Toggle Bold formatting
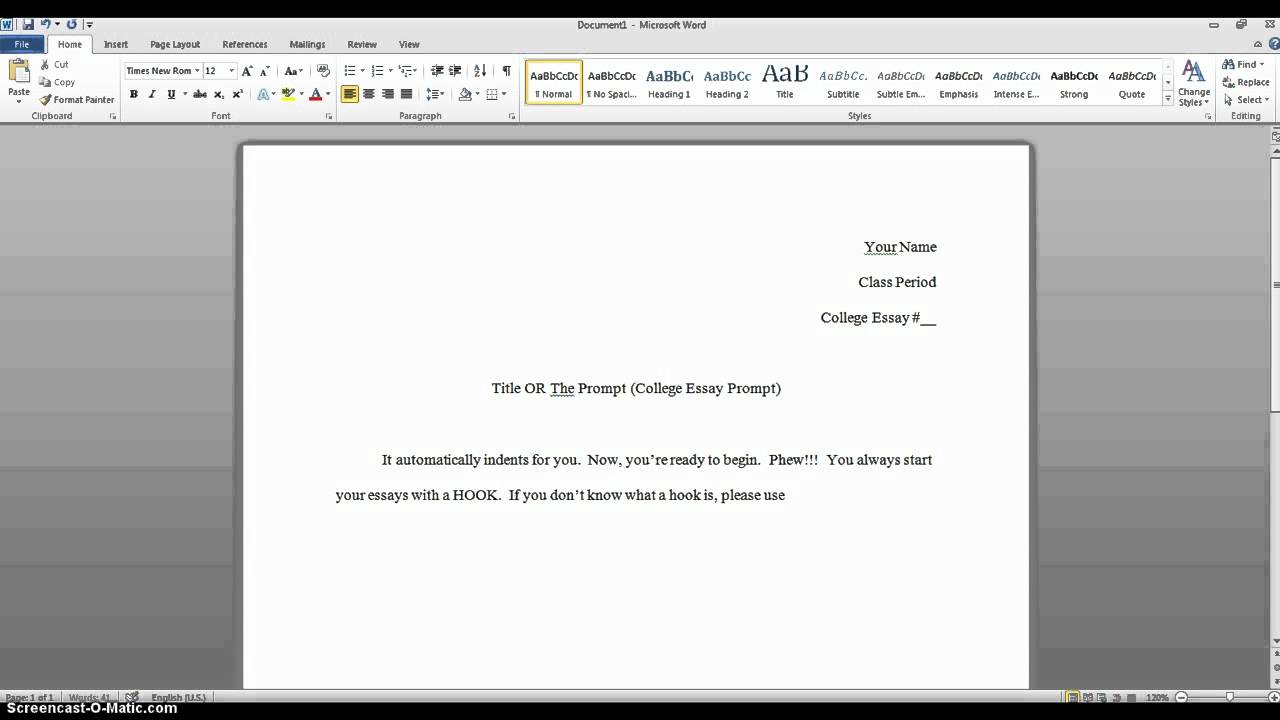Screen dimensions: 1280x720 (133, 93)
